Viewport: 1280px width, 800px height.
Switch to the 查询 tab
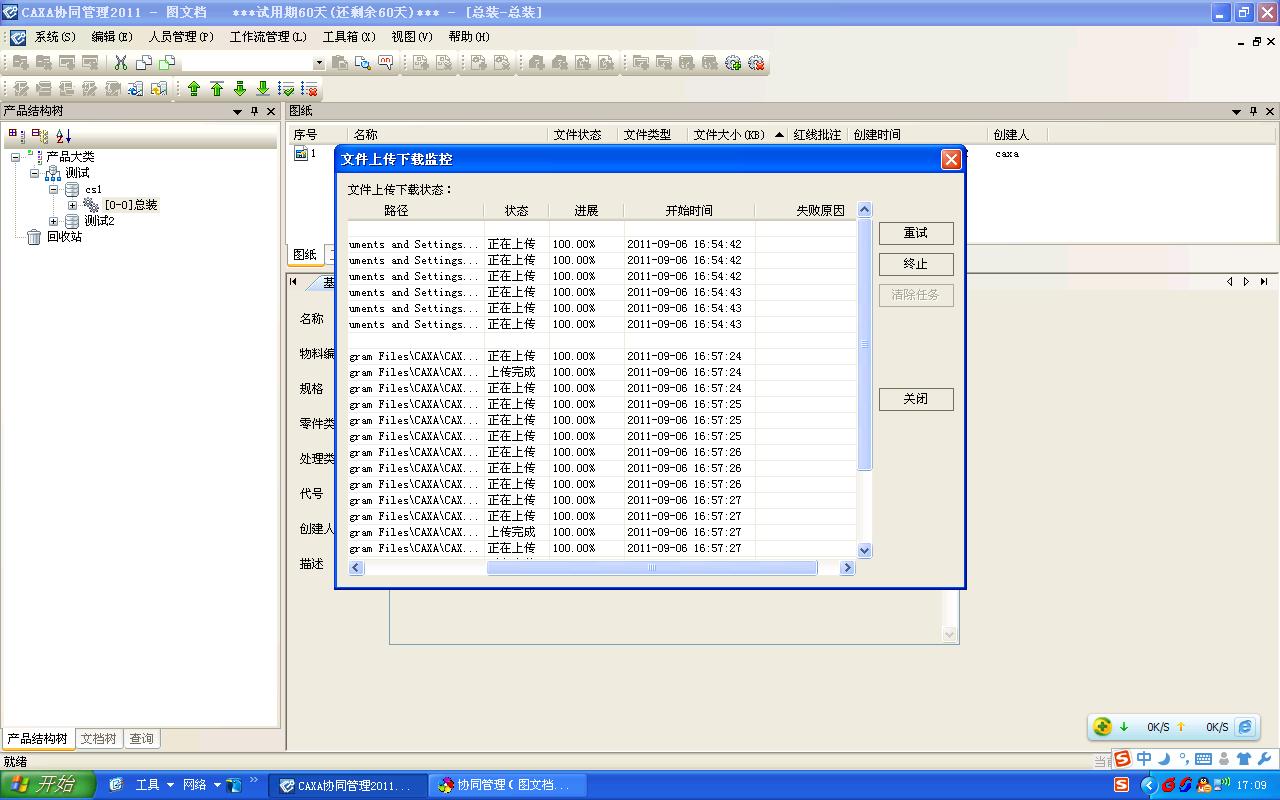142,739
